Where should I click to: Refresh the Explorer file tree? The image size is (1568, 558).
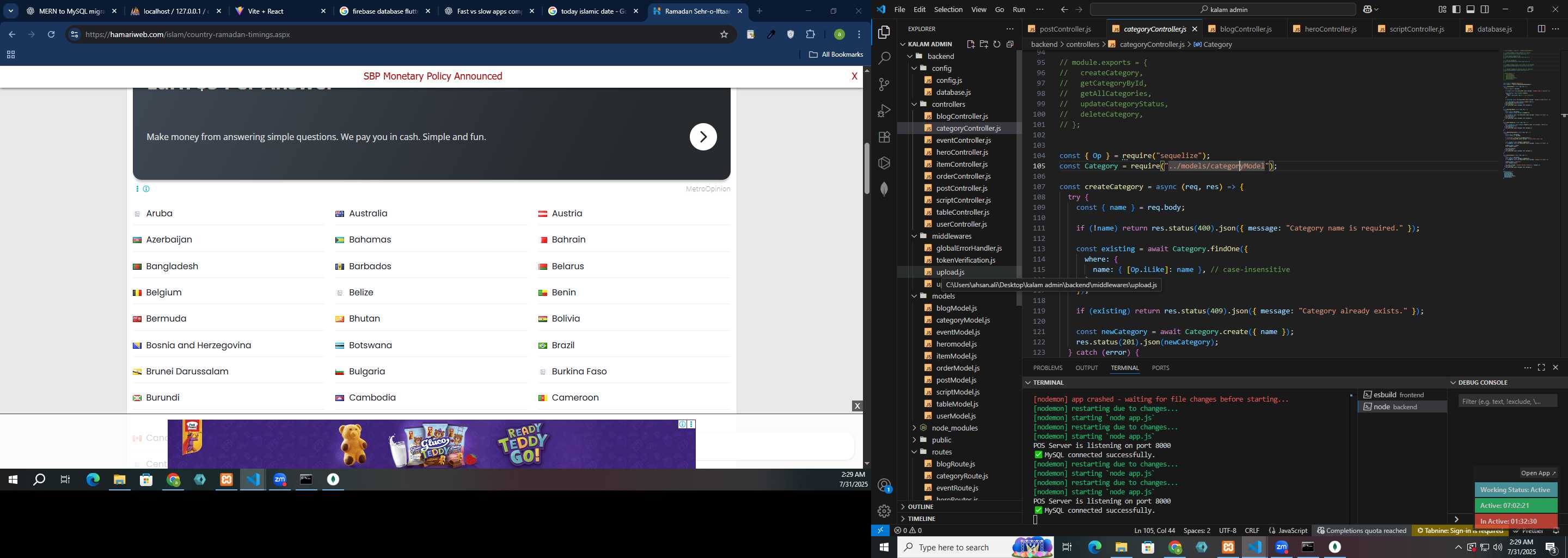[x=997, y=44]
